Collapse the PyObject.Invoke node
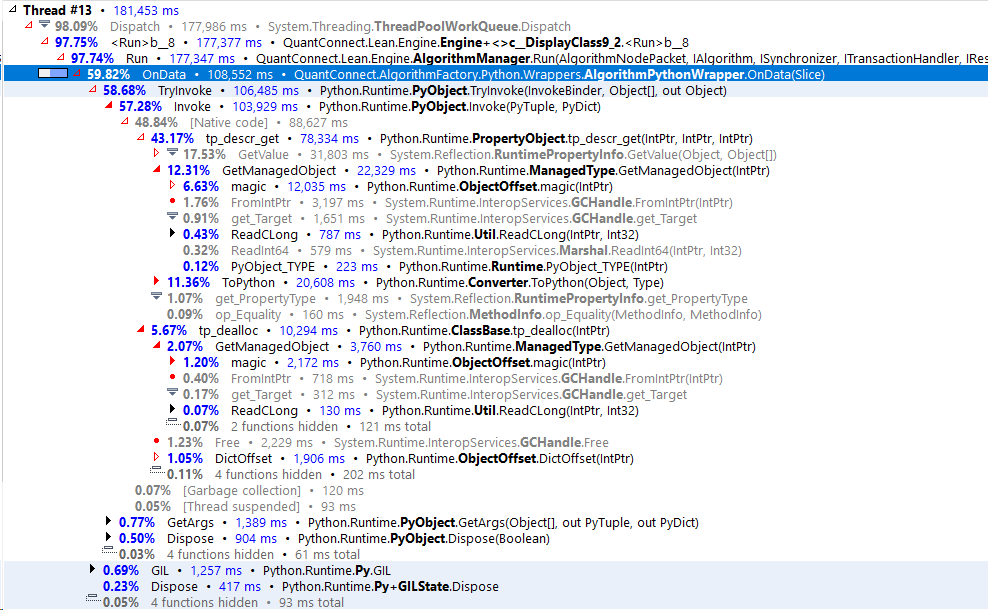This screenshot has height=610, width=988. point(109,105)
